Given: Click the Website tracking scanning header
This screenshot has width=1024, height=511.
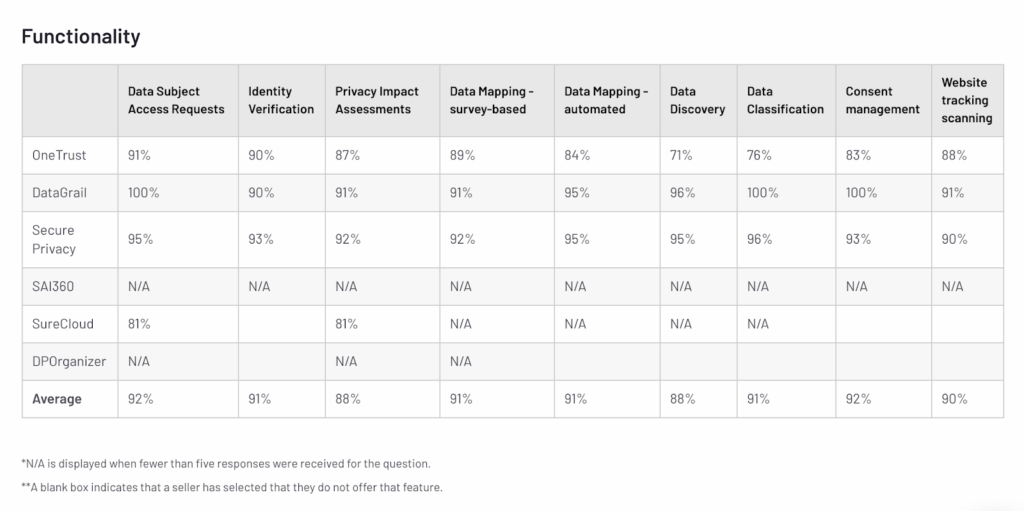Looking at the screenshot, I should (x=966, y=100).
